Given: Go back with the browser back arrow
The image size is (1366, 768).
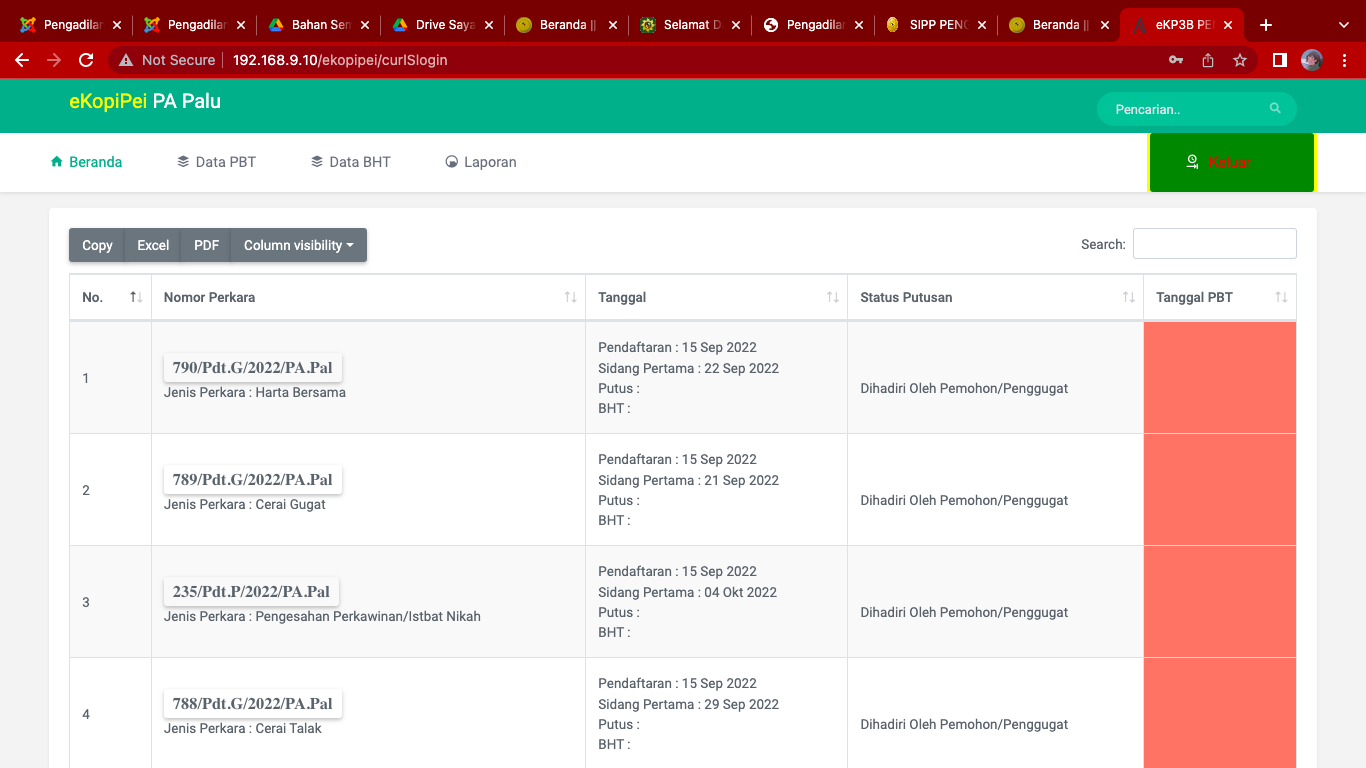Looking at the screenshot, I should 22,60.
